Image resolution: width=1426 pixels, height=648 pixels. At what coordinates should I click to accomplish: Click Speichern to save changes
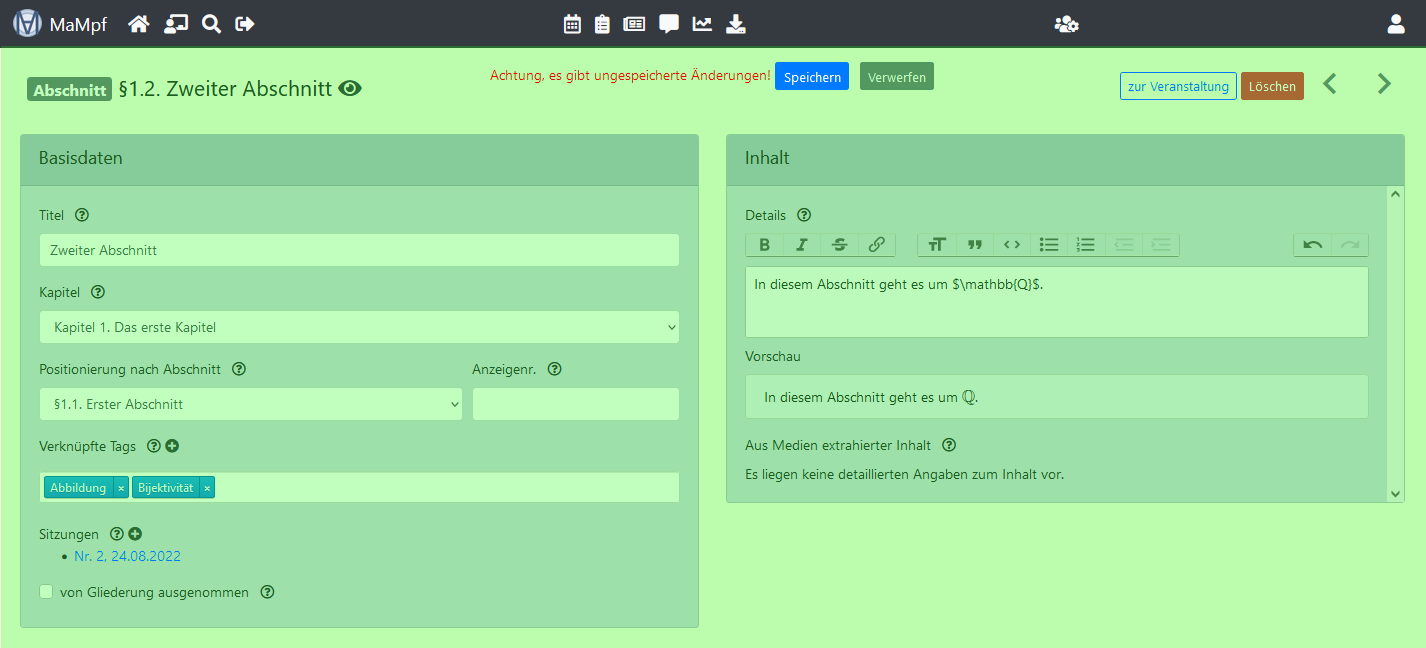812,77
